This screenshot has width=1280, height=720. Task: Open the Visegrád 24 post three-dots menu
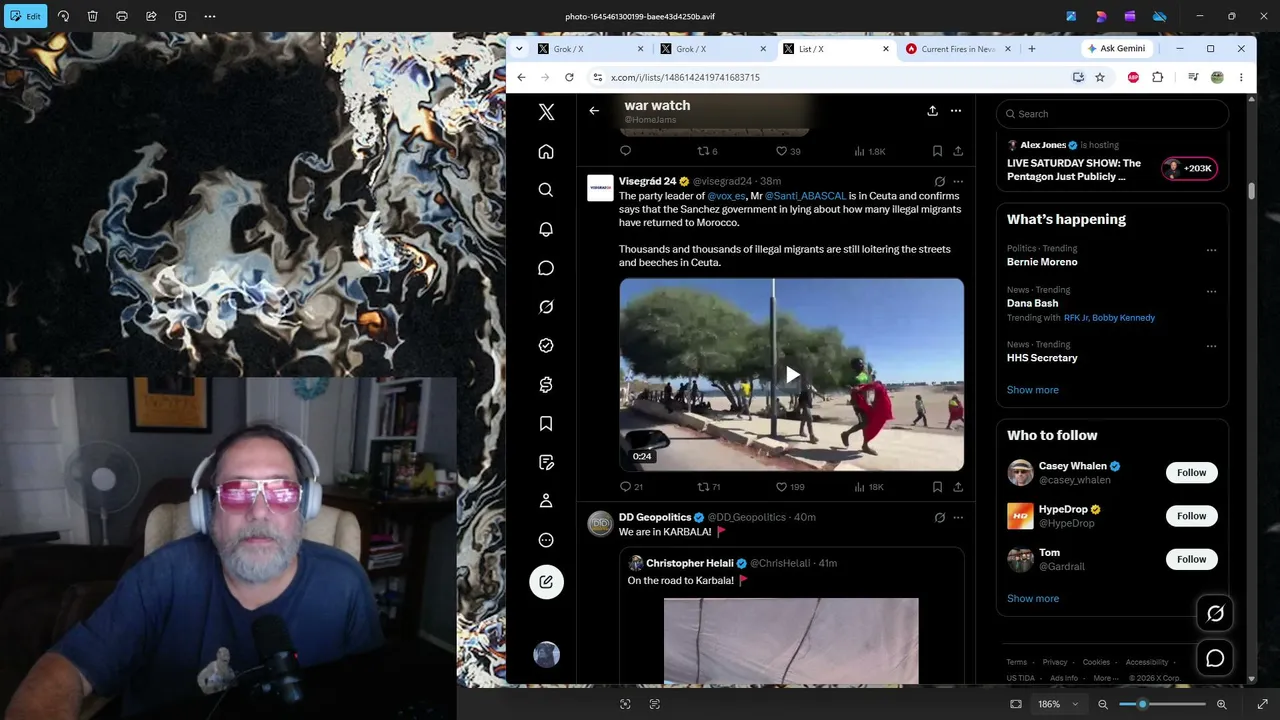(958, 182)
